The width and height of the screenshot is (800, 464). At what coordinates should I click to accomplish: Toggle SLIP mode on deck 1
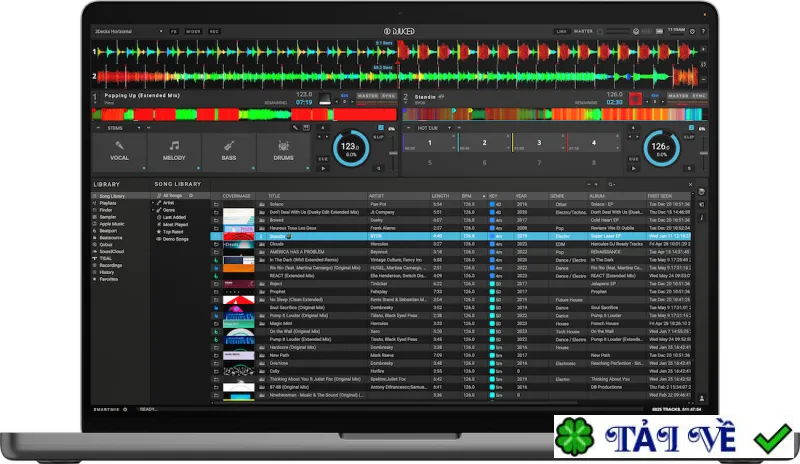378,137
